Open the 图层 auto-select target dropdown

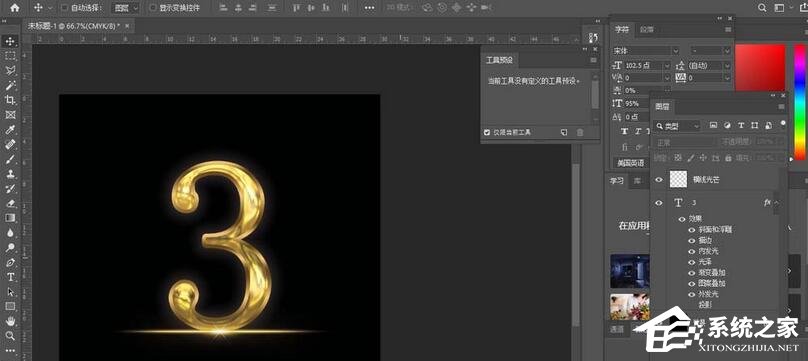126,8
